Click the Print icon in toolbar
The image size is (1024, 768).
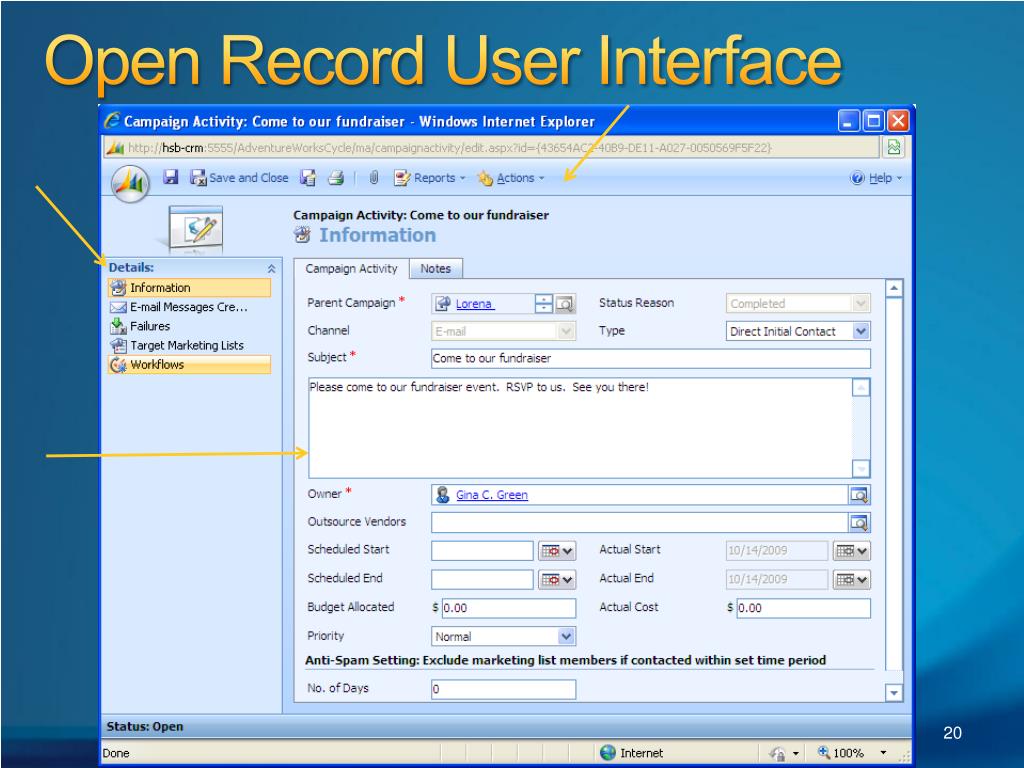pyautogui.click(x=336, y=178)
